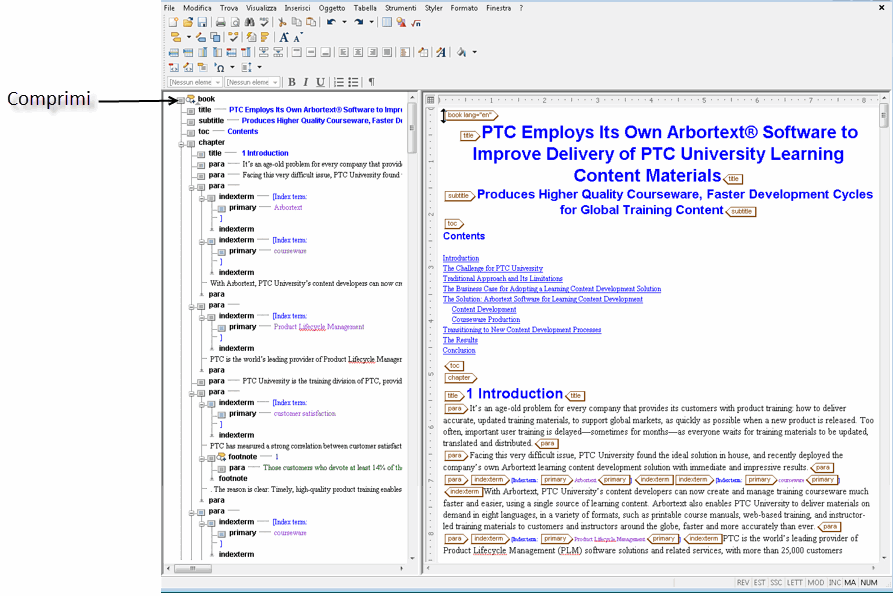Open the omega symbol dropdown arrow

pyautogui.click(x=232, y=67)
